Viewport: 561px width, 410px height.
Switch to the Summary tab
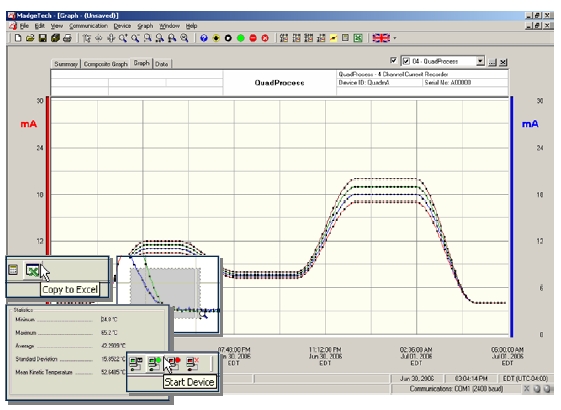click(x=66, y=64)
